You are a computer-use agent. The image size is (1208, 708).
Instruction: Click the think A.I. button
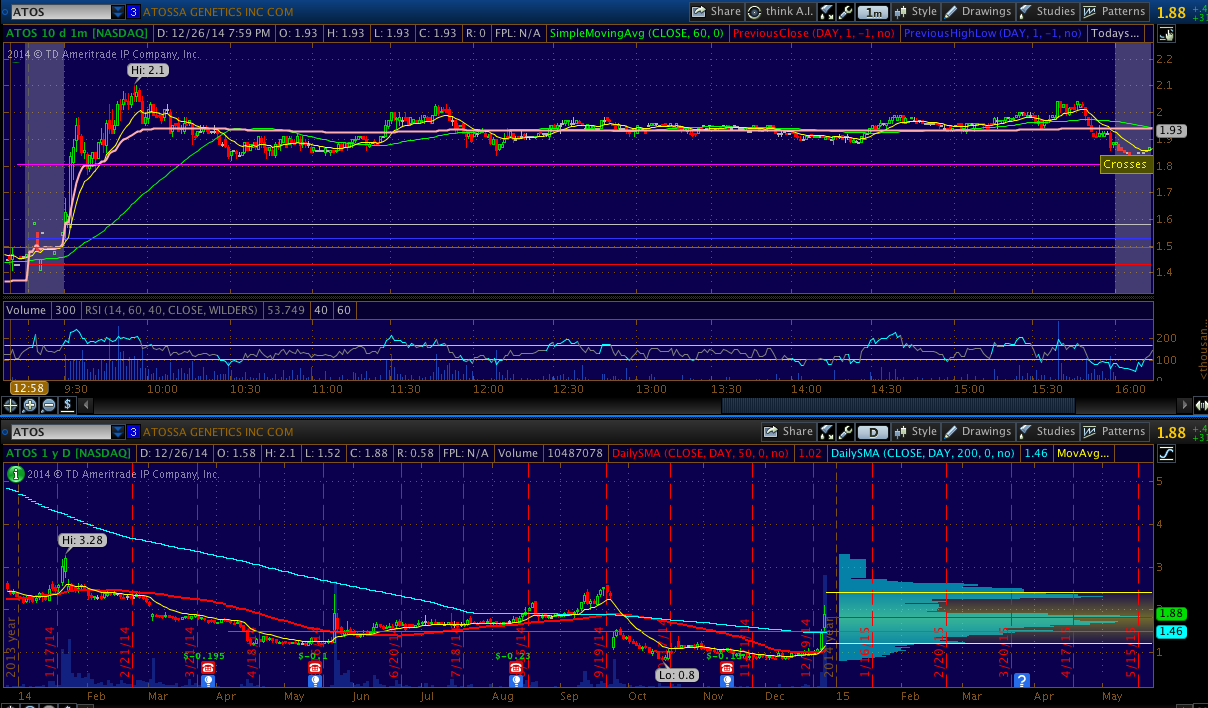(782, 12)
